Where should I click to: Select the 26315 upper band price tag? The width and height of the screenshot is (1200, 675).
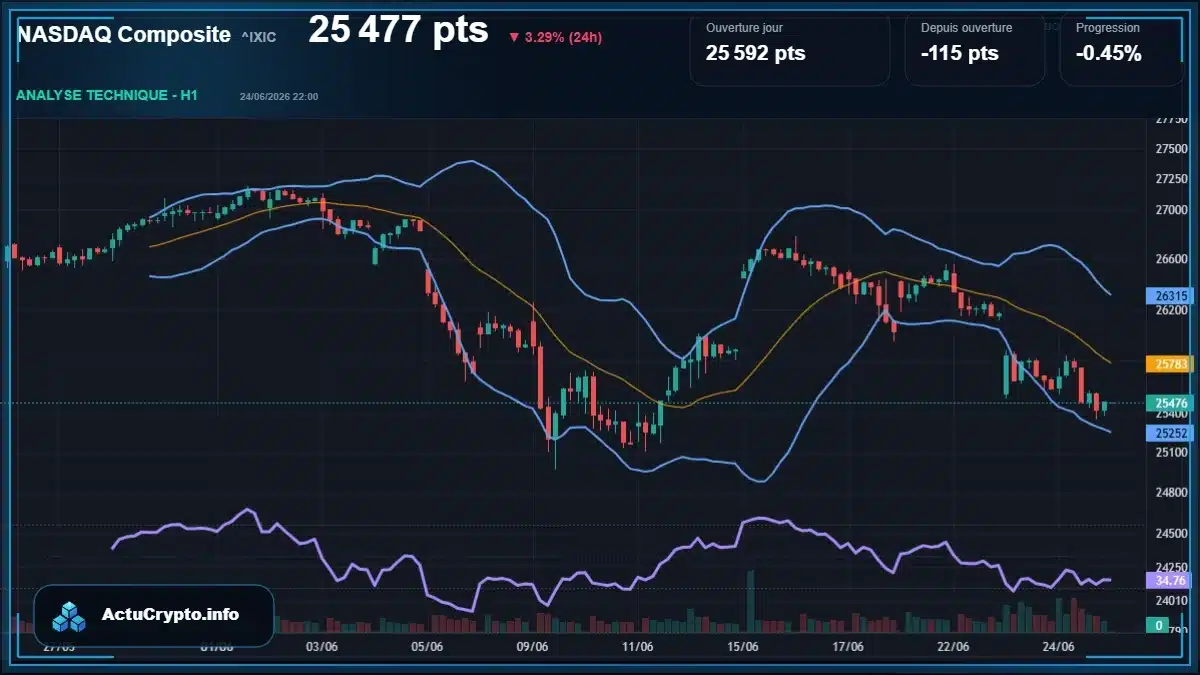coord(1169,296)
